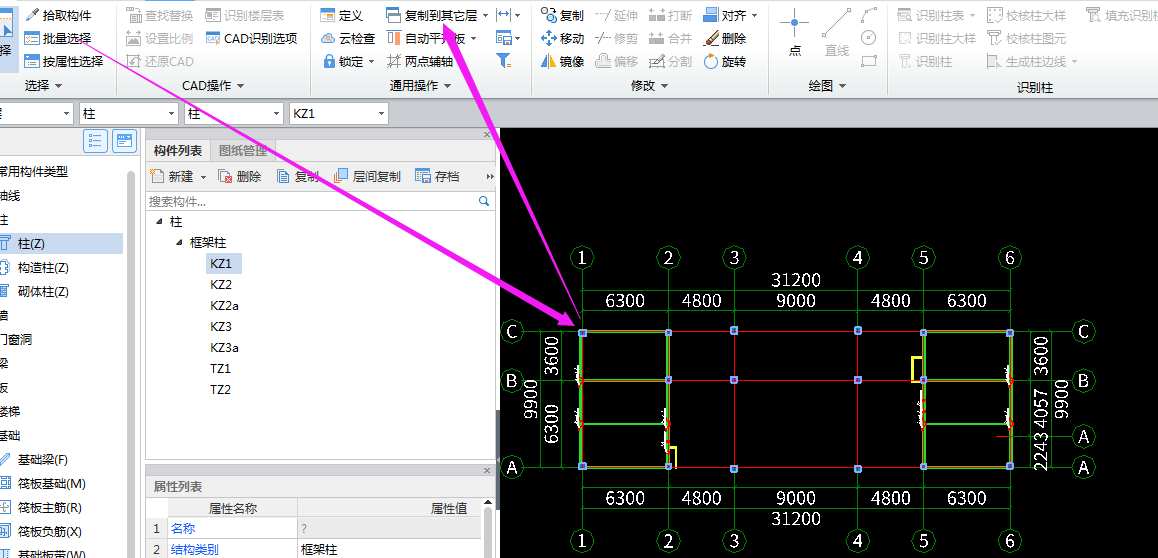Switch navigation panel to card view icon
This screenshot has height=558, width=1158.
click(125, 140)
